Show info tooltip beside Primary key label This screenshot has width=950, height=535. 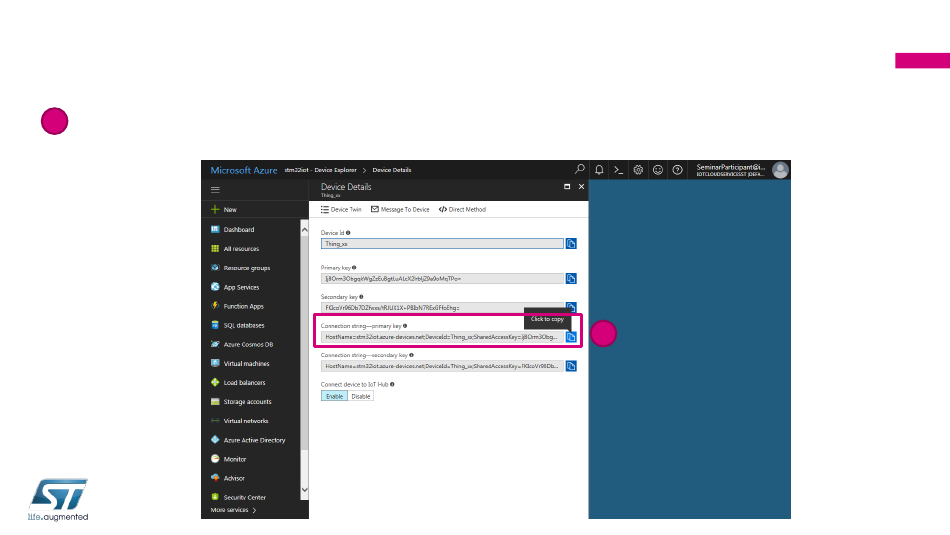(354, 267)
